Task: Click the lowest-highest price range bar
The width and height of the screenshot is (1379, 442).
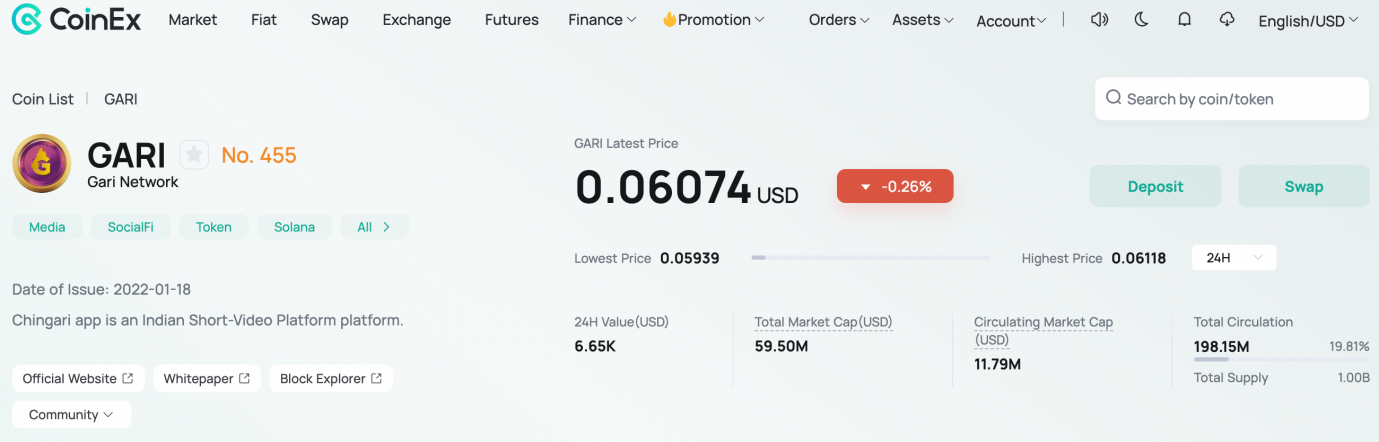Action: click(870, 258)
